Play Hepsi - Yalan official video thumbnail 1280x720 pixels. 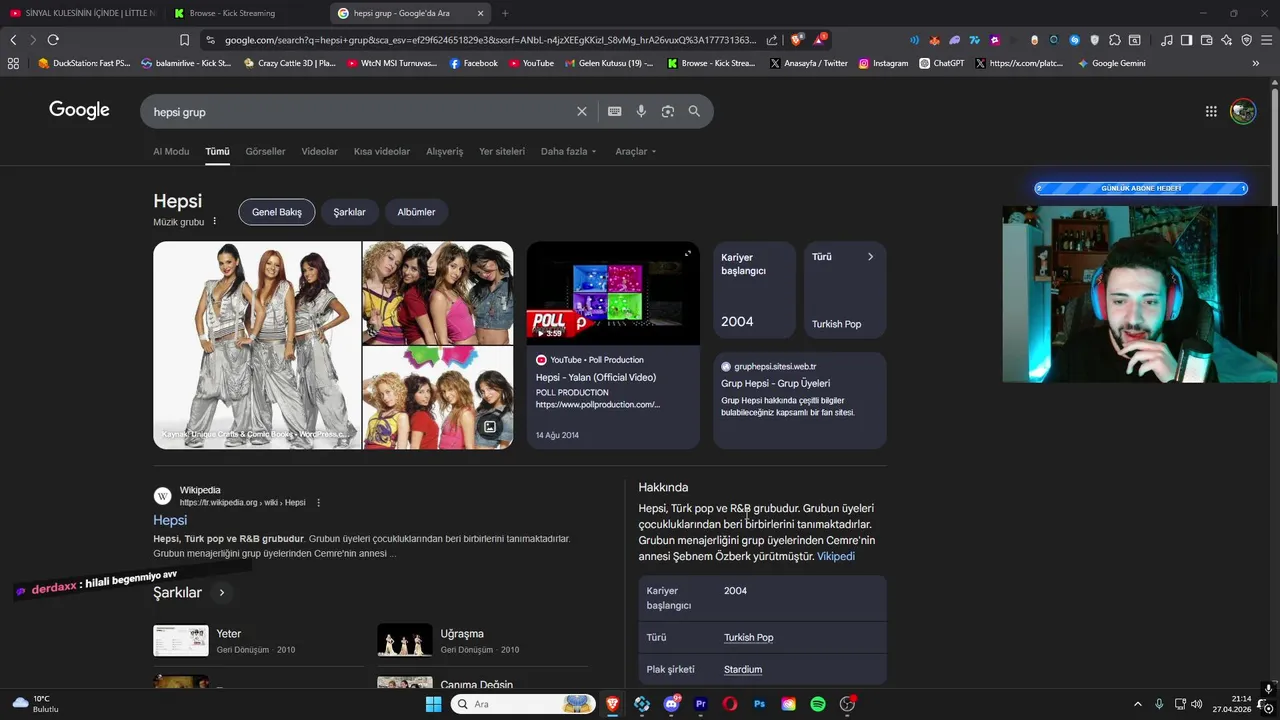613,293
